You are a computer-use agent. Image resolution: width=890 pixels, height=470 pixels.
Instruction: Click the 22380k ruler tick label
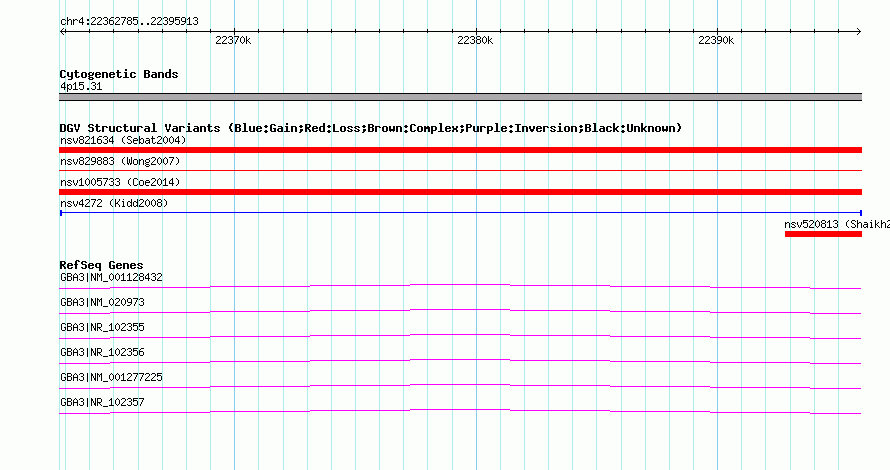click(475, 40)
